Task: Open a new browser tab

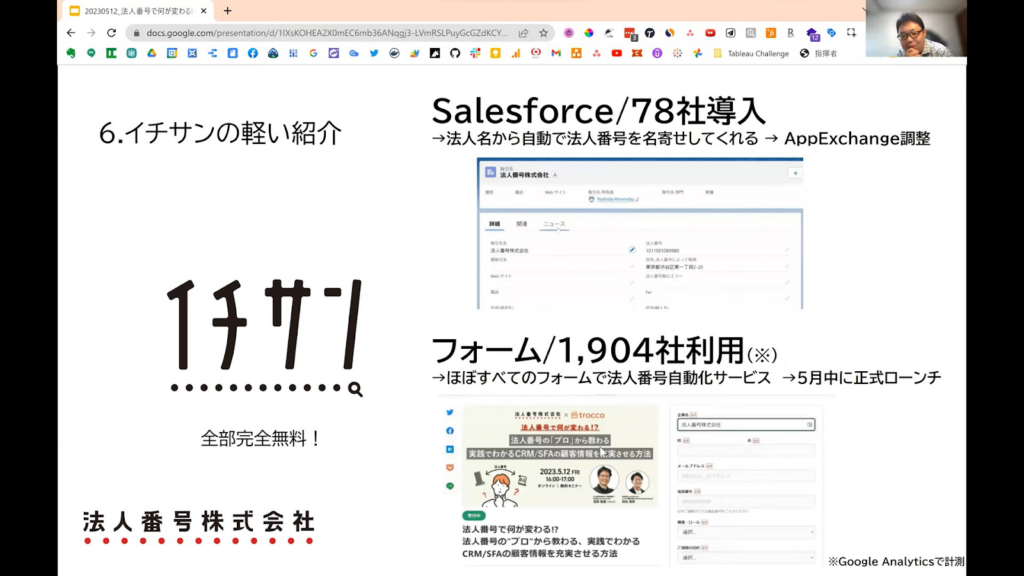Action: point(227,11)
